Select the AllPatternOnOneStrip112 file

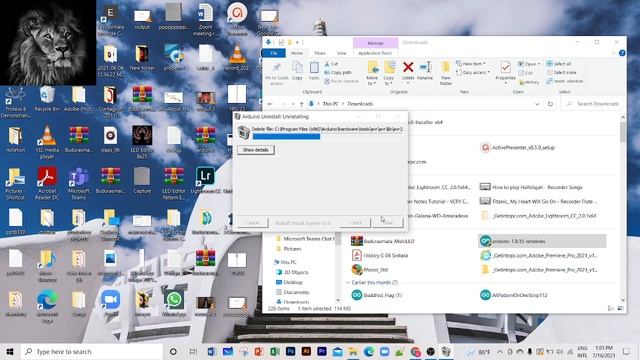[x=514, y=295]
